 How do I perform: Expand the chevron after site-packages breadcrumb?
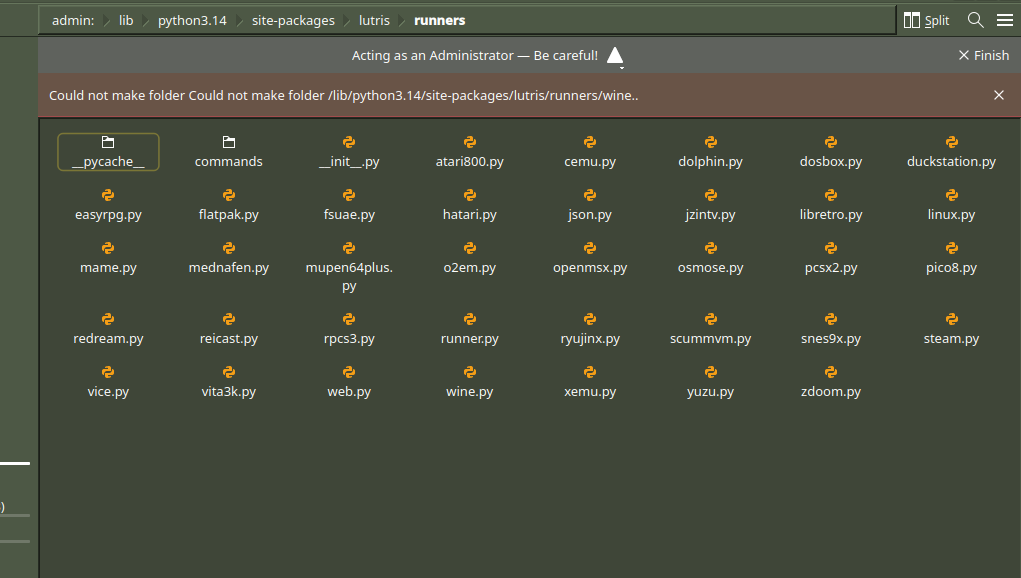click(347, 21)
